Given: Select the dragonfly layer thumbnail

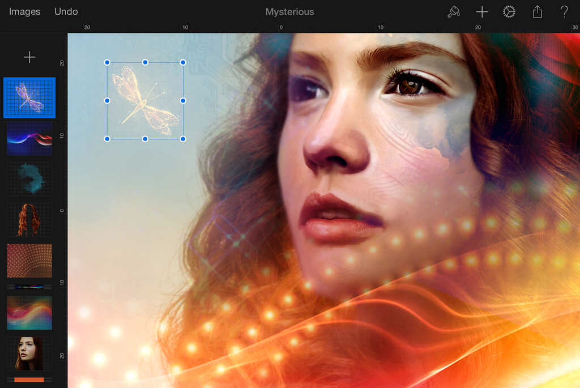Looking at the screenshot, I should coord(30,98).
